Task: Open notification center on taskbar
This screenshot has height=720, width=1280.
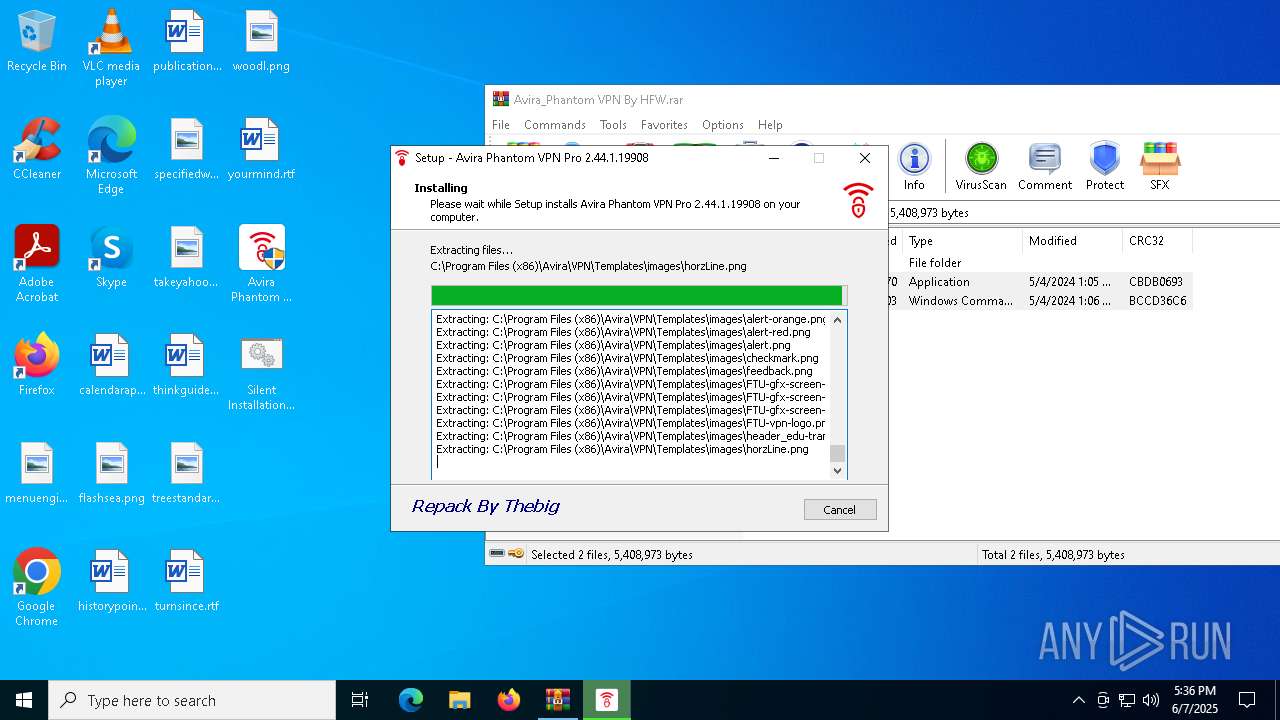Action: [1247, 700]
